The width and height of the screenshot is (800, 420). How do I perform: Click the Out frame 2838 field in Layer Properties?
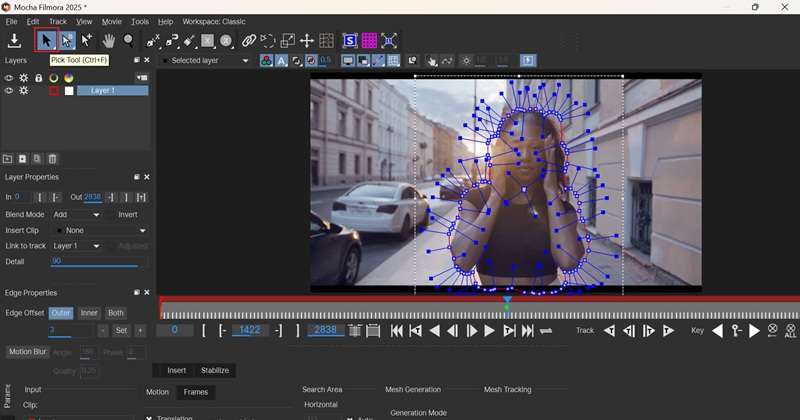tap(92, 197)
